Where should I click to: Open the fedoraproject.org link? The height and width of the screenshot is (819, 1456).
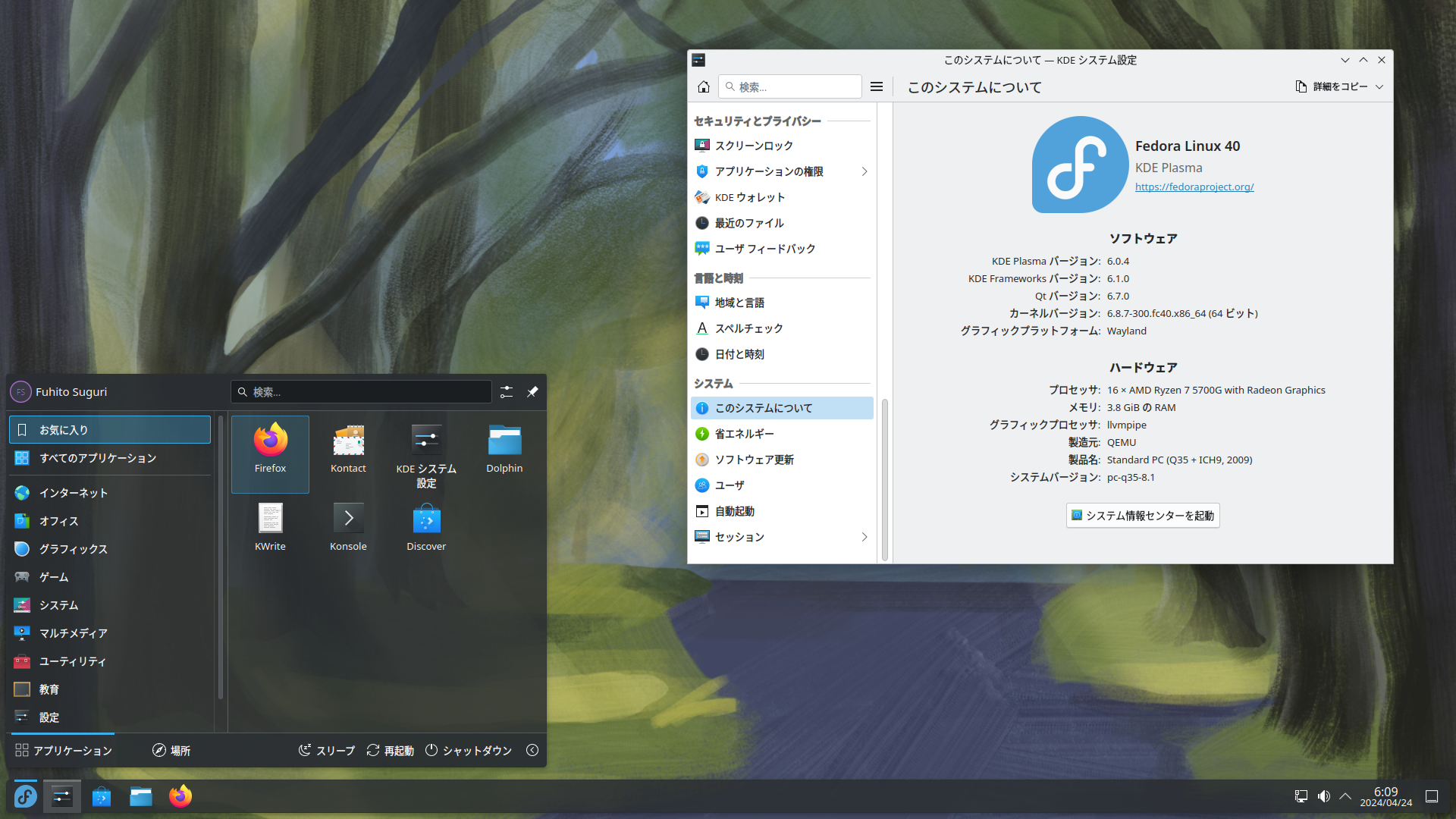coord(1194,187)
